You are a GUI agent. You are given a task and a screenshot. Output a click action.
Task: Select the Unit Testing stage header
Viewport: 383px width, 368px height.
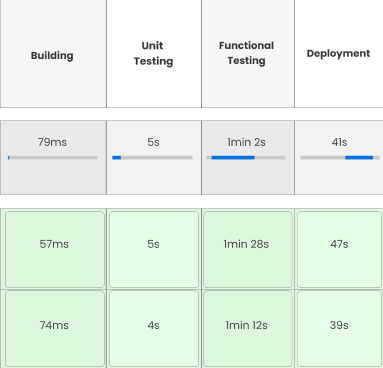(154, 54)
